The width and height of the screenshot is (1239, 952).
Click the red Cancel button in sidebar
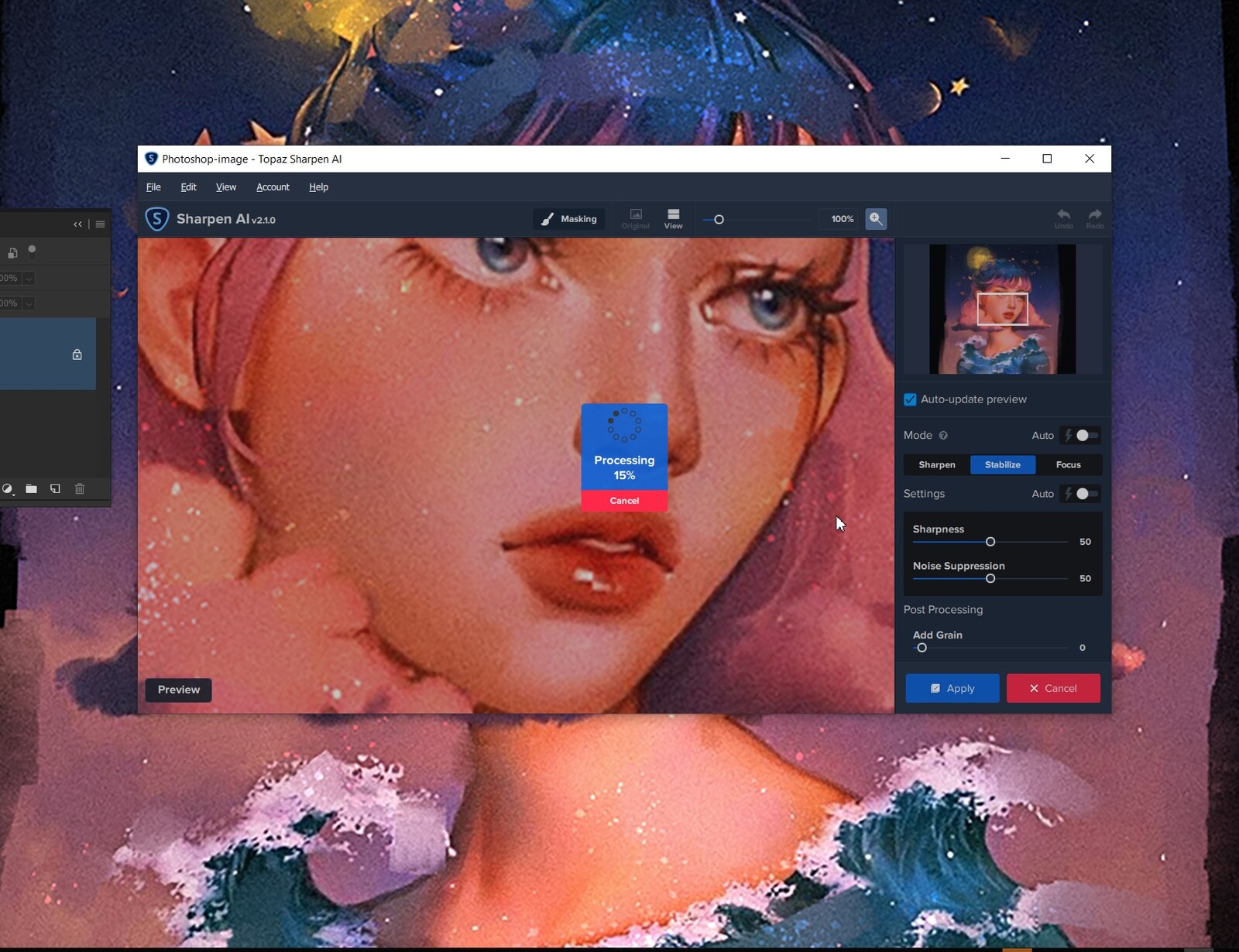pos(1053,688)
